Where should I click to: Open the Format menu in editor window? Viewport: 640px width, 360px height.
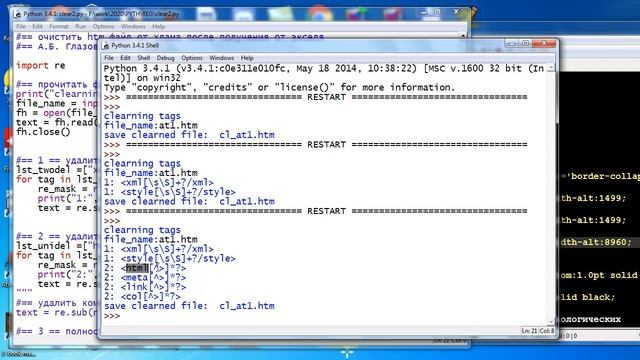point(59,27)
